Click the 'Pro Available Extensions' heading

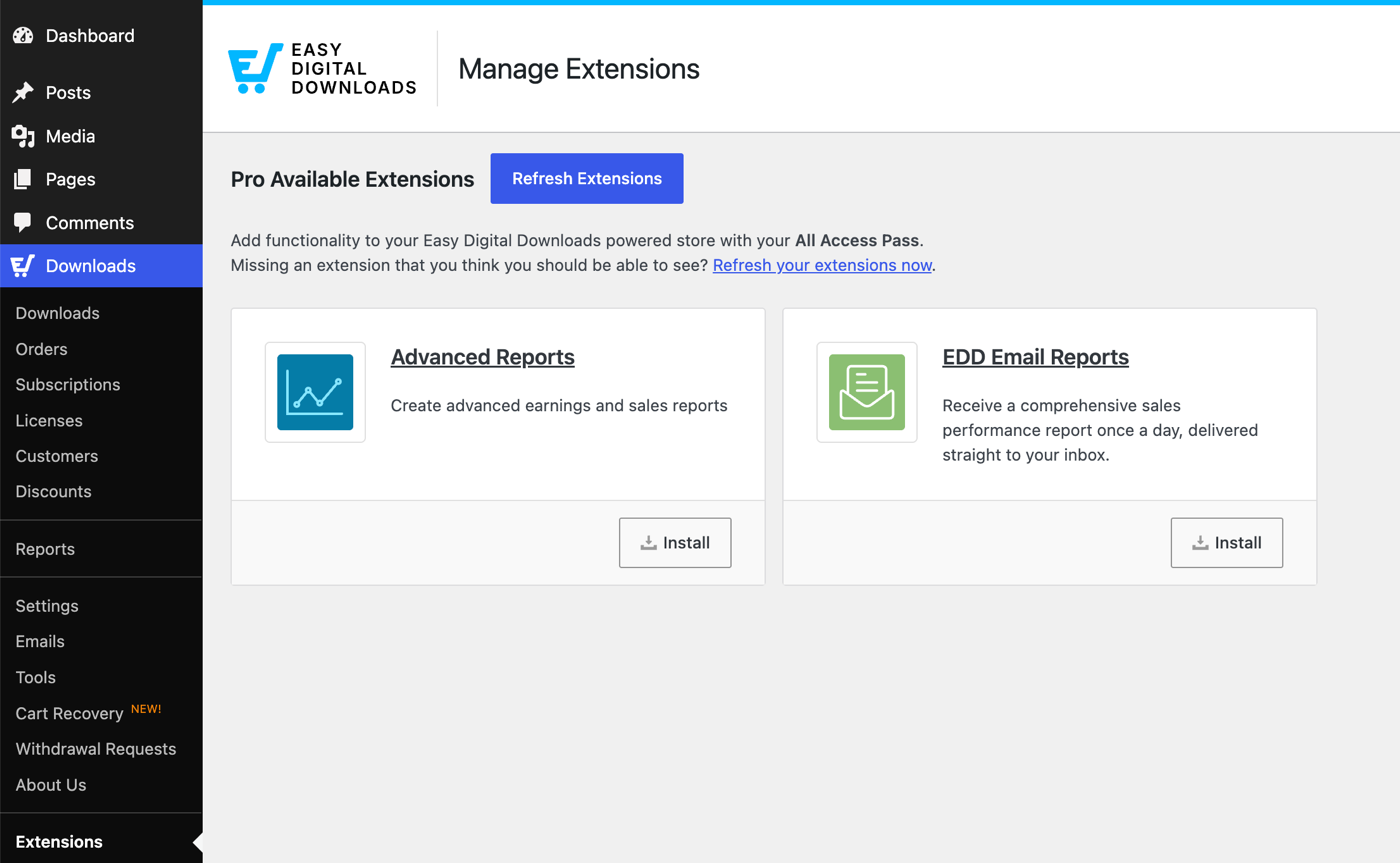(x=352, y=180)
